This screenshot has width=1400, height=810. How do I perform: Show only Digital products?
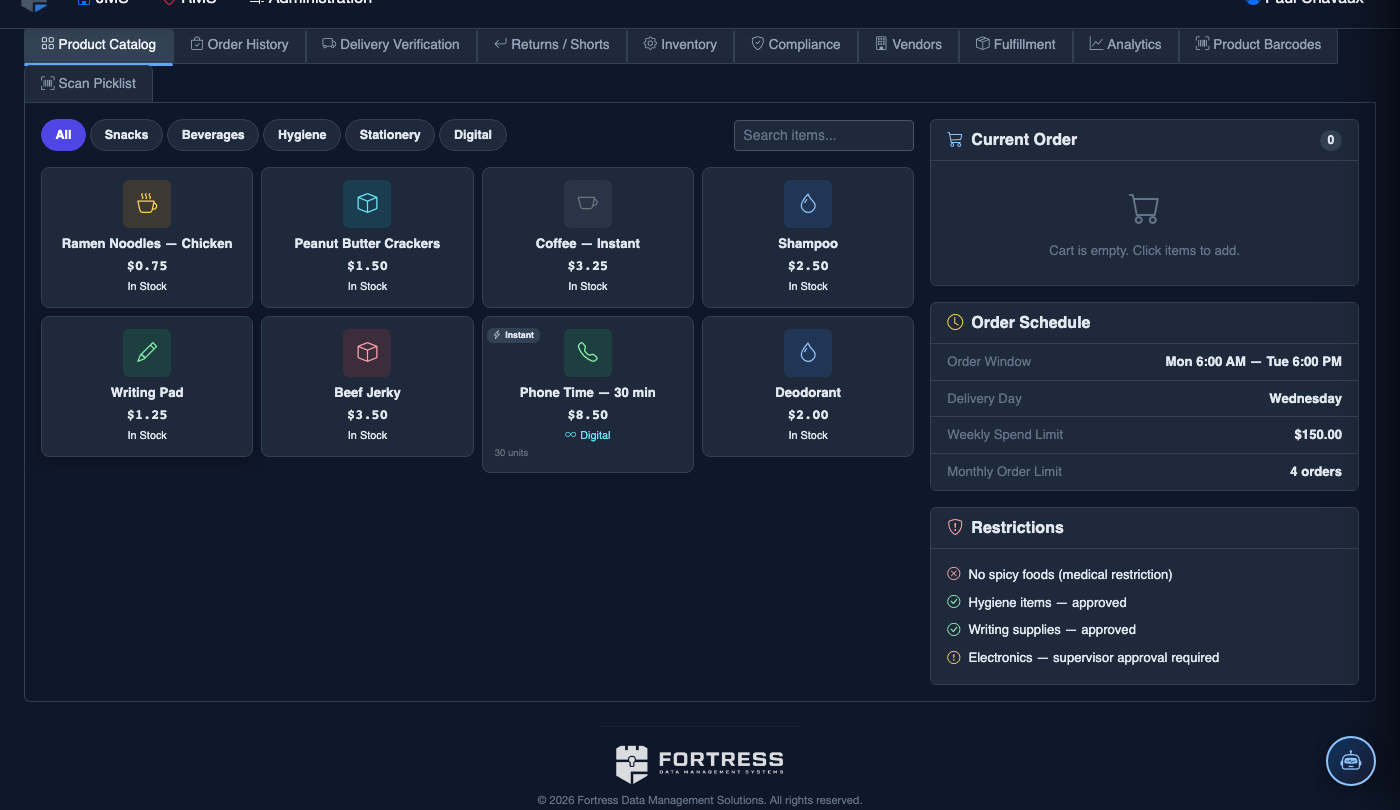pyautogui.click(x=473, y=135)
